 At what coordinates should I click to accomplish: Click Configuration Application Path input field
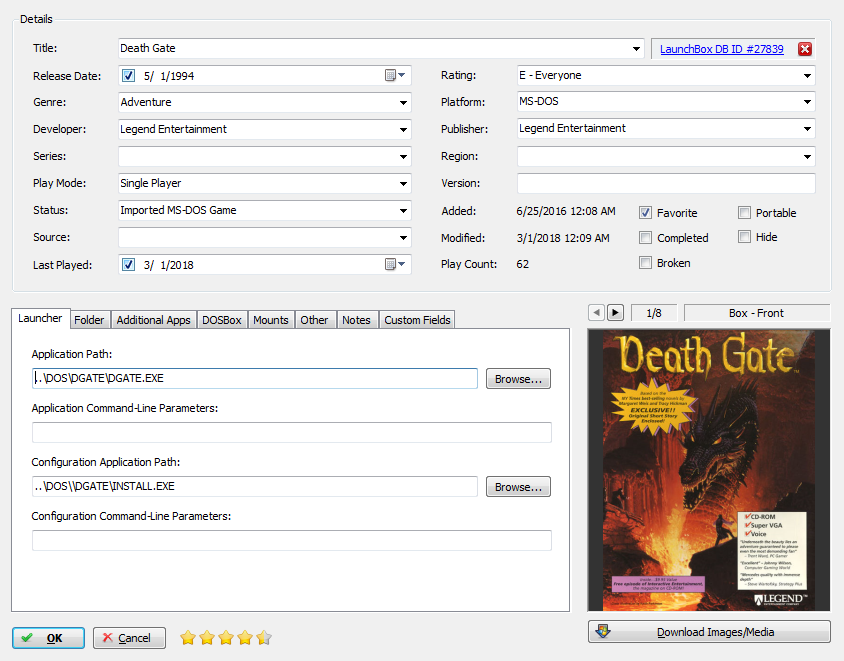pos(255,487)
